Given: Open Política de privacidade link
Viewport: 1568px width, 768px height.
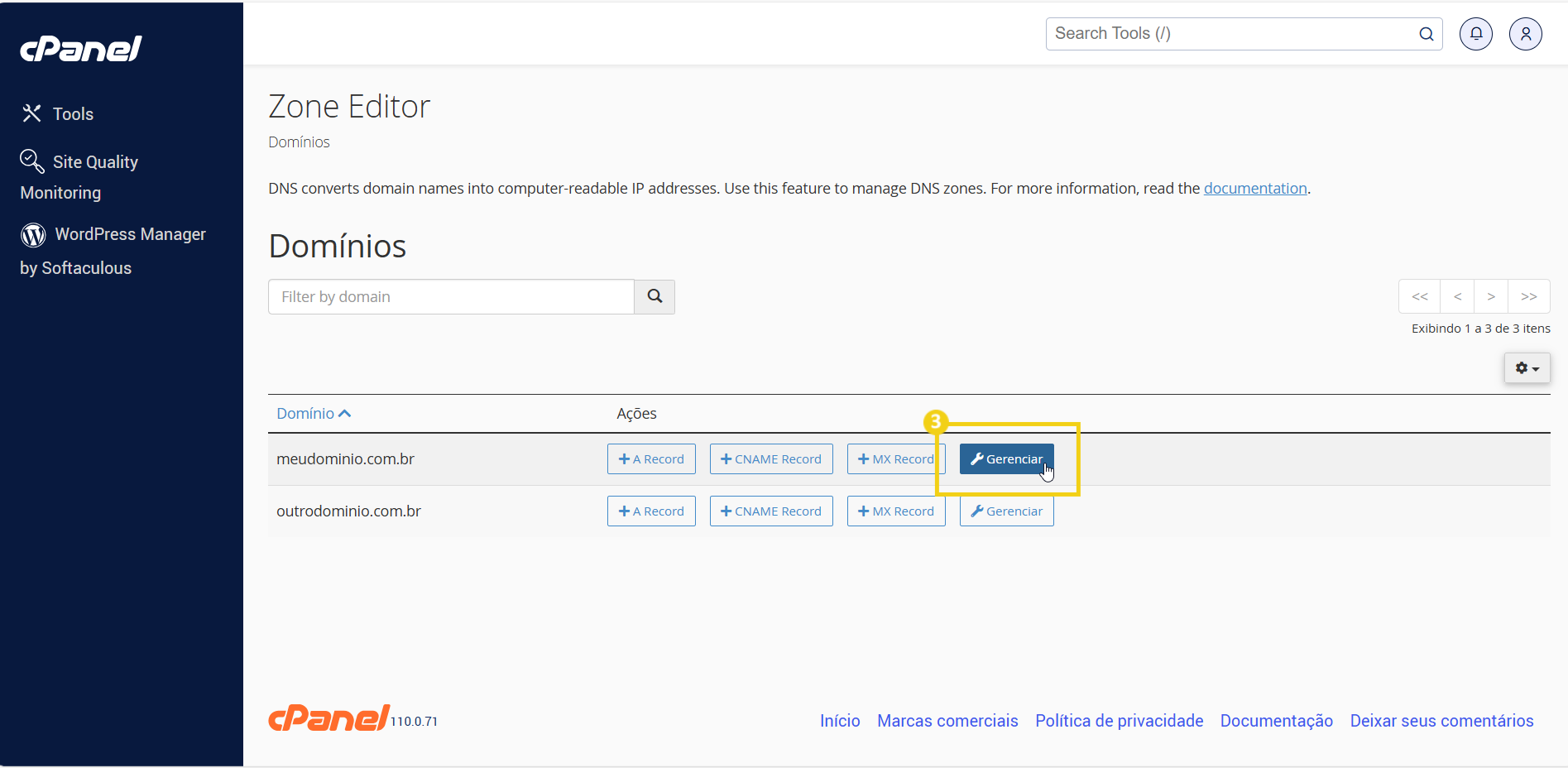Looking at the screenshot, I should pos(1119,721).
